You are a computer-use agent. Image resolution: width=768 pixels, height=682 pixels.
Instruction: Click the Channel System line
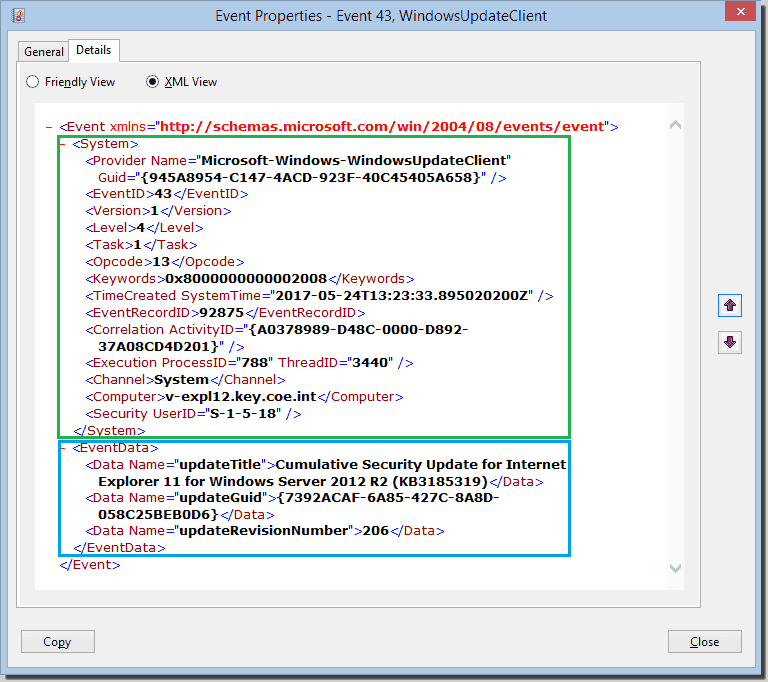(185, 380)
